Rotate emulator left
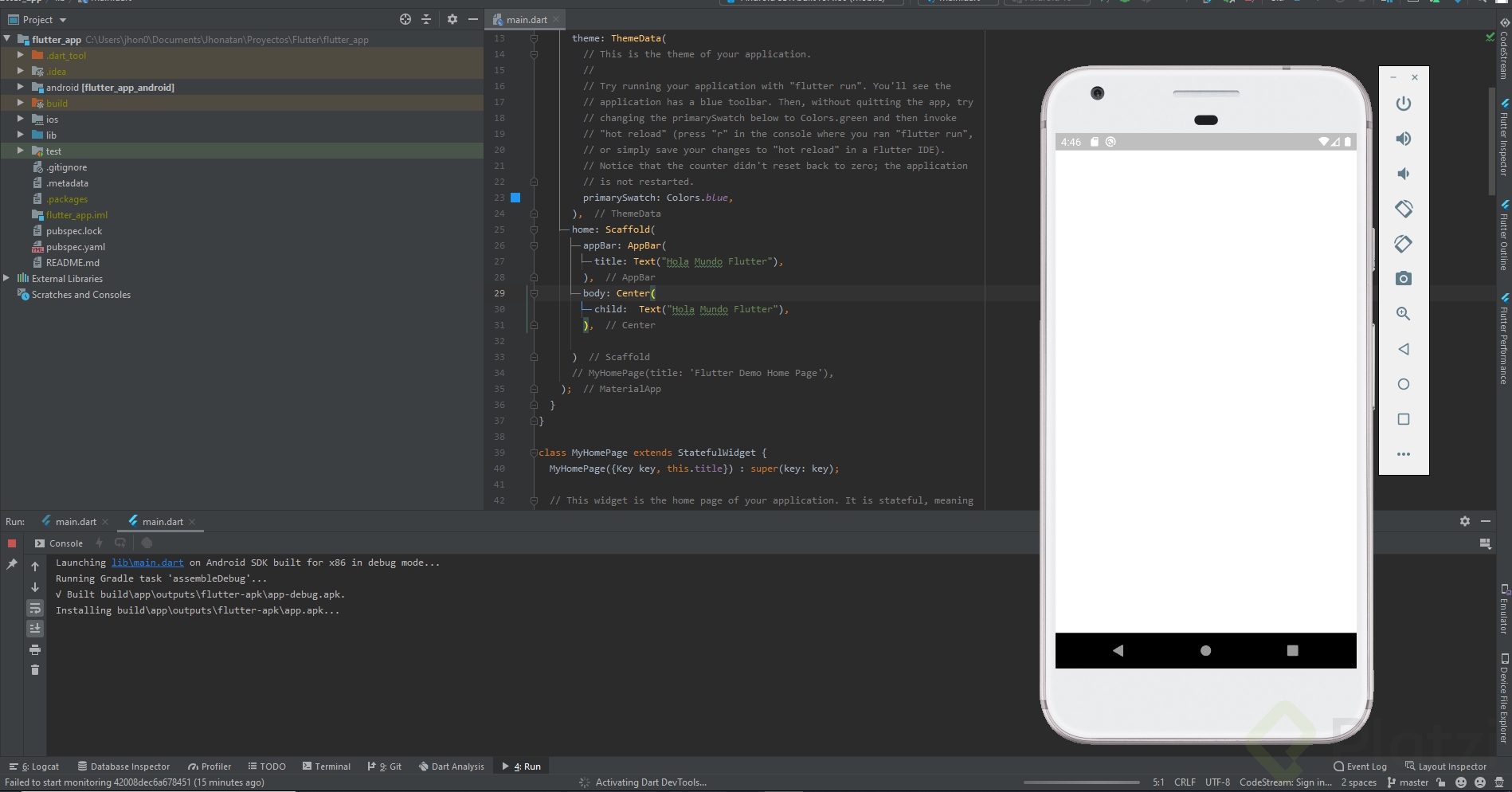 coord(1404,209)
